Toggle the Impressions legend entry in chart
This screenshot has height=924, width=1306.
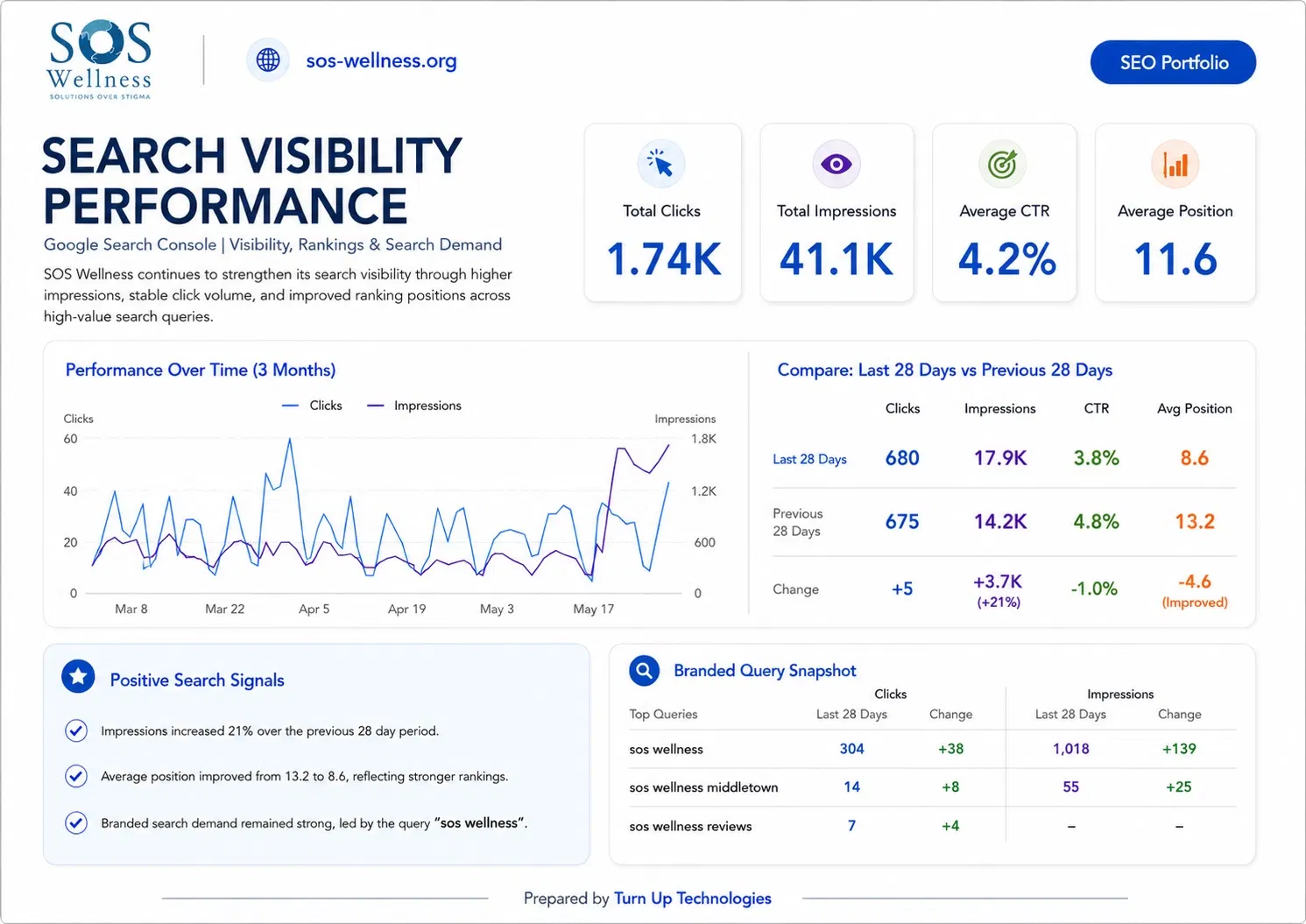(414, 406)
